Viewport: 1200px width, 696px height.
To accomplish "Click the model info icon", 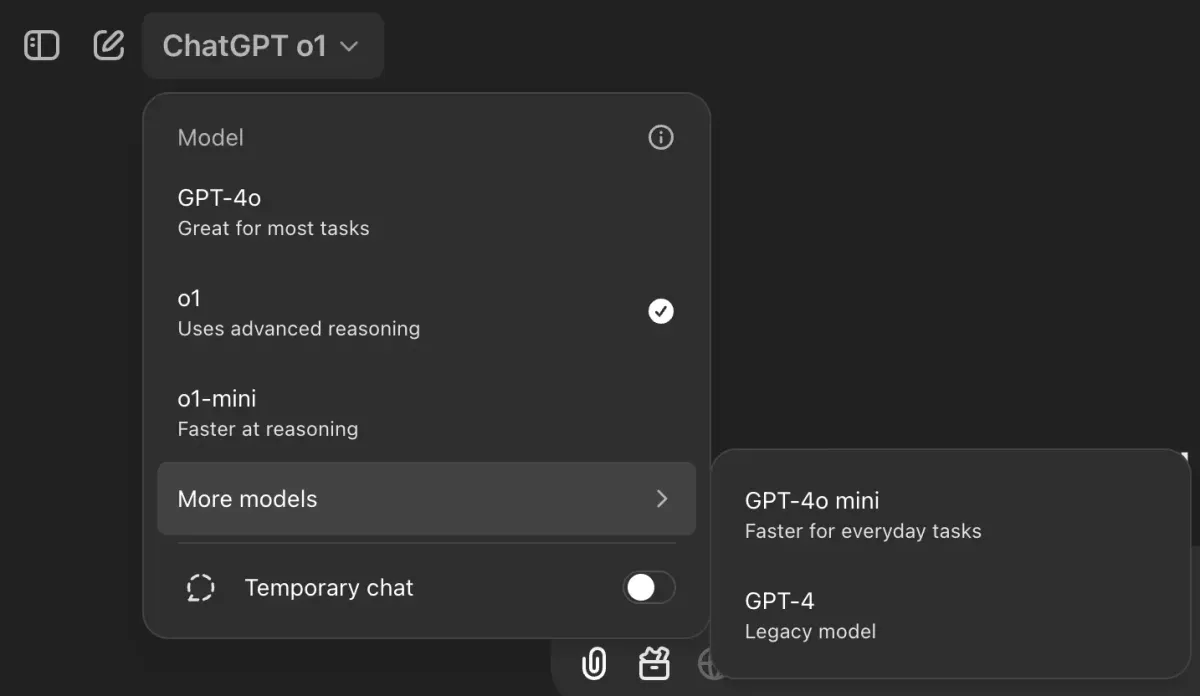I will (661, 138).
